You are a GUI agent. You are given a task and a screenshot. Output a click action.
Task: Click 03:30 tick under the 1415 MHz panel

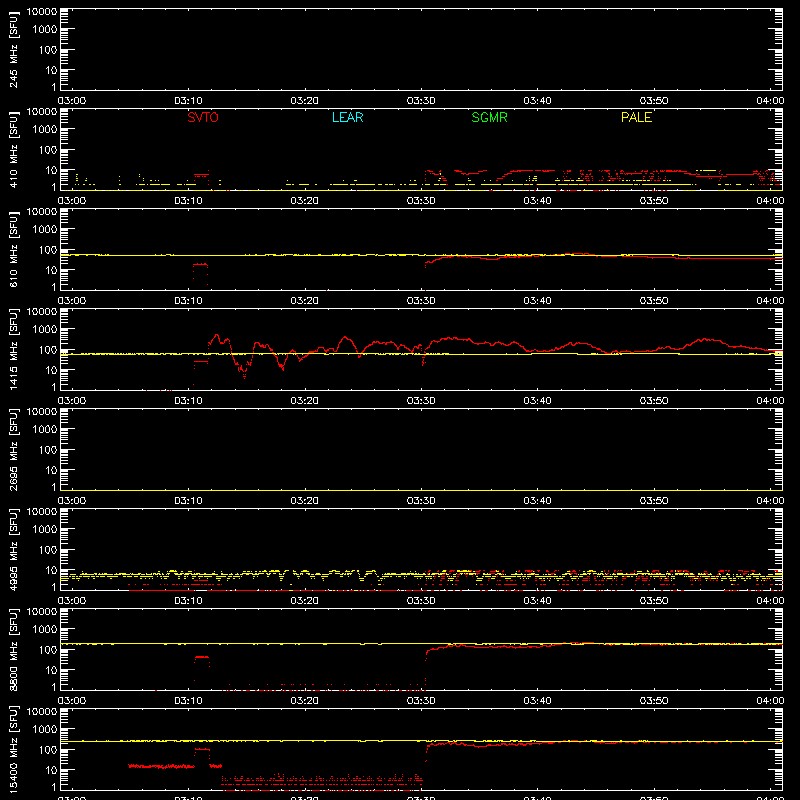tap(421, 401)
